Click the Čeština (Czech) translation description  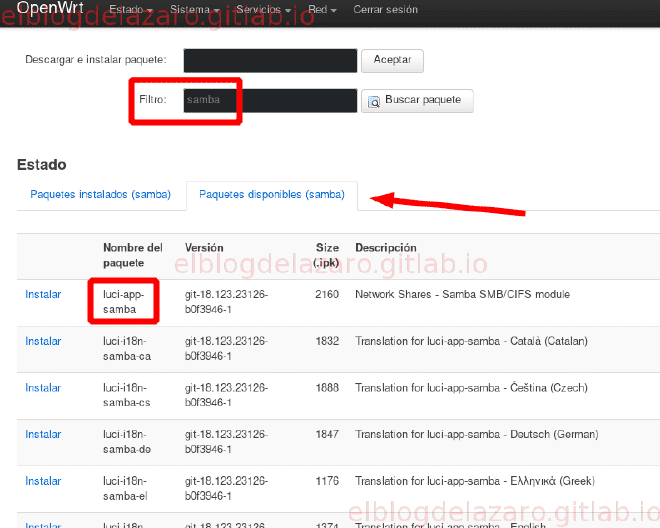tap(471, 388)
